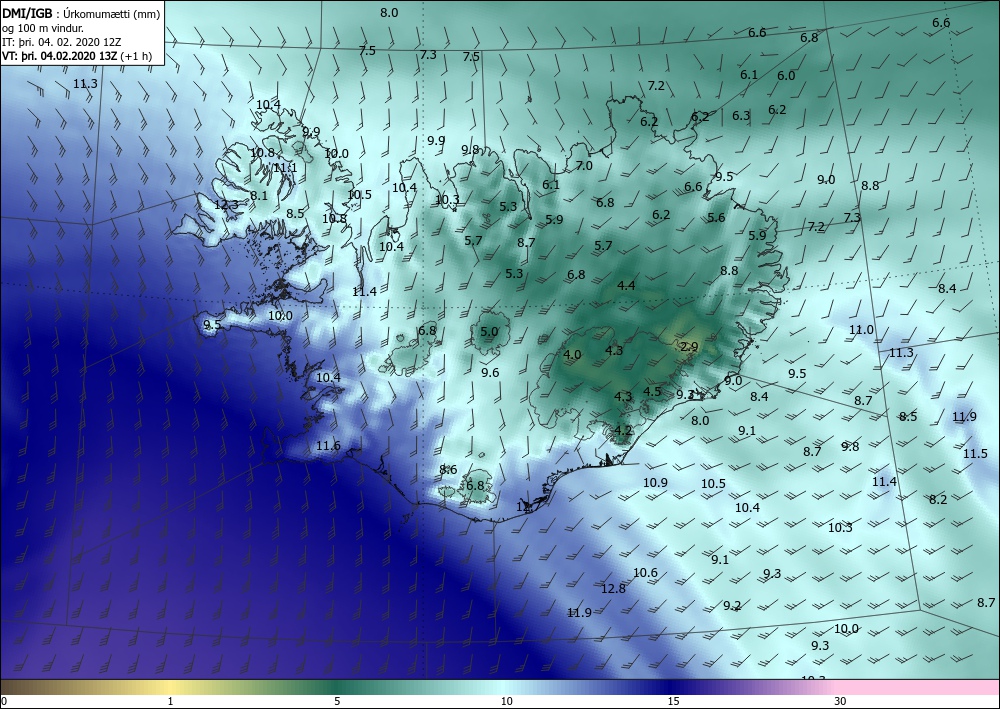Click the colour scale label 30
This screenshot has height=709, width=1000.
pos(841,701)
